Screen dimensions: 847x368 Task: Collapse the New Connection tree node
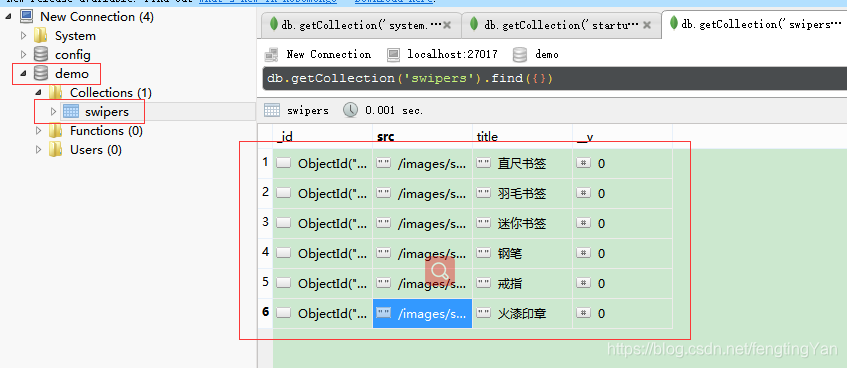[x=8, y=17]
